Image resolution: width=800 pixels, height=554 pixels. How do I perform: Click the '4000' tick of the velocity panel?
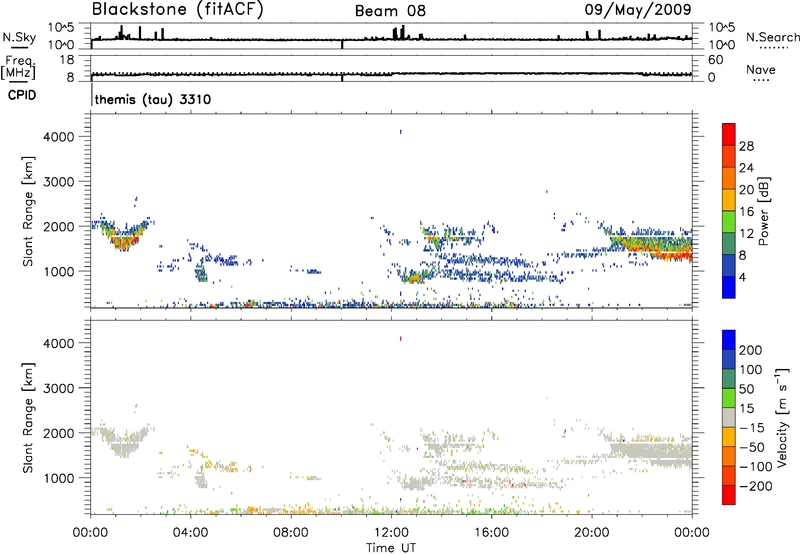coord(59,343)
